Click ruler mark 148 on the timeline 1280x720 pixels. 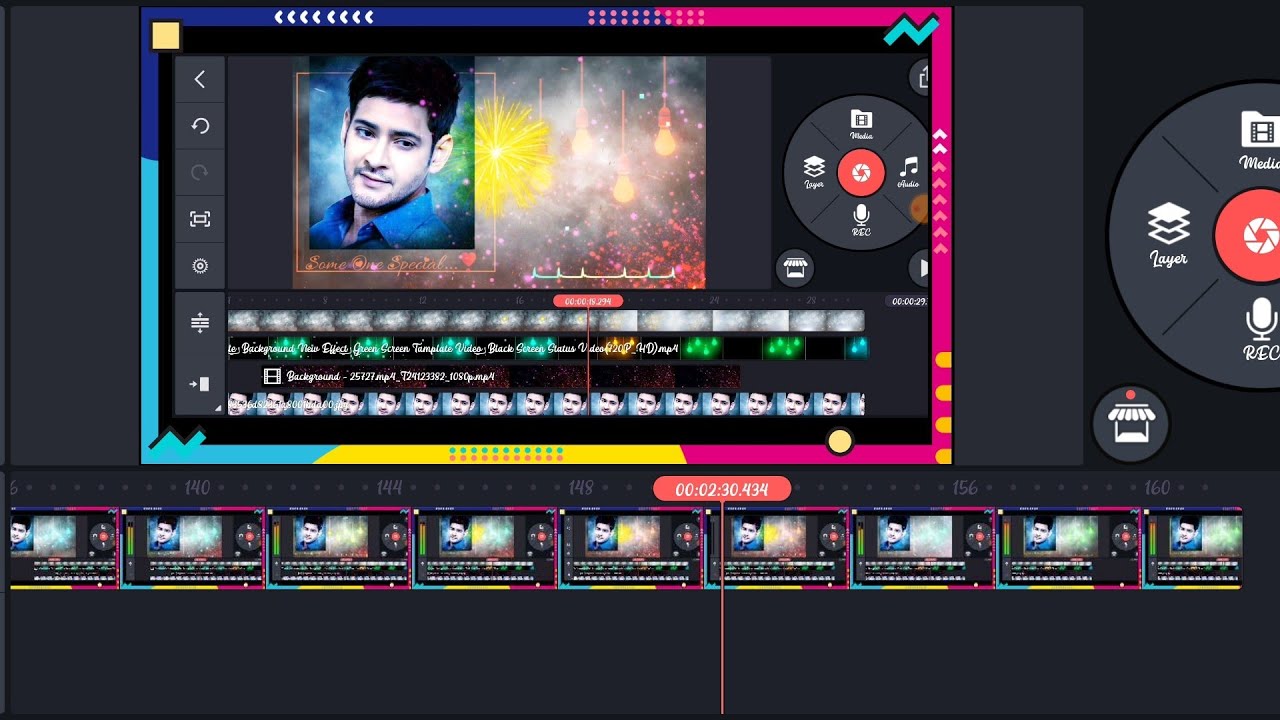[581, 488]
